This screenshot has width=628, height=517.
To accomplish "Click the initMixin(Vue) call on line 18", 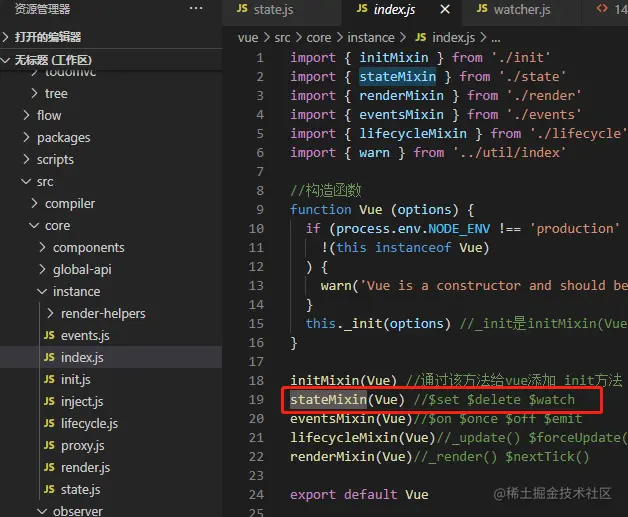I will point(343,380).
